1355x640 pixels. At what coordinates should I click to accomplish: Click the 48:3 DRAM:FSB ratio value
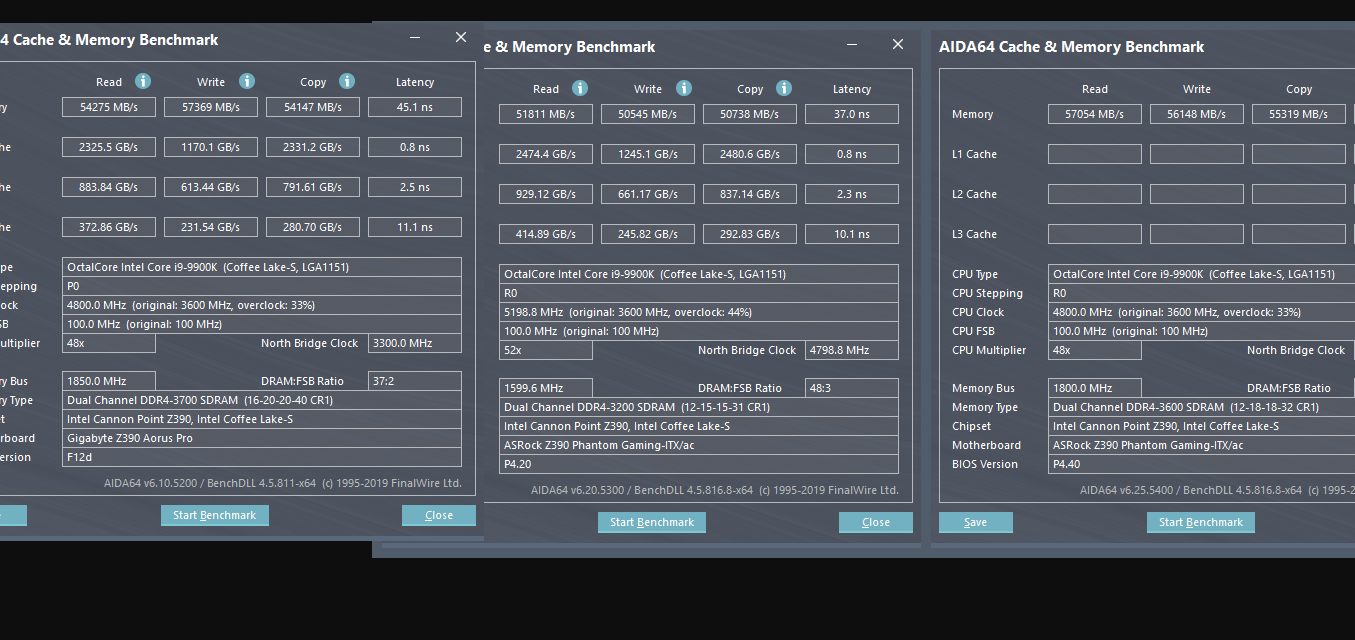point(852,388)
